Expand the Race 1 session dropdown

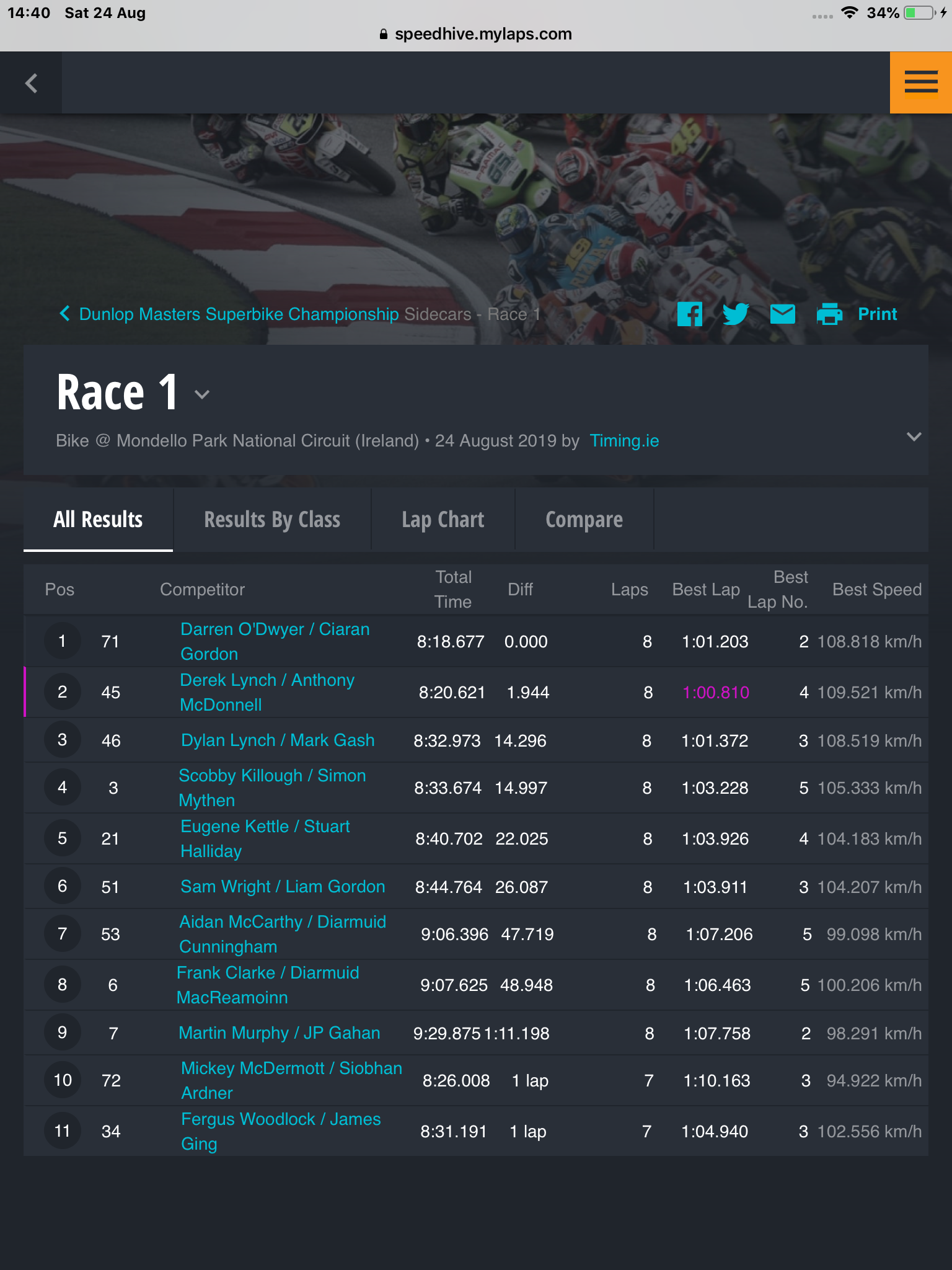(x=202, y=394)
